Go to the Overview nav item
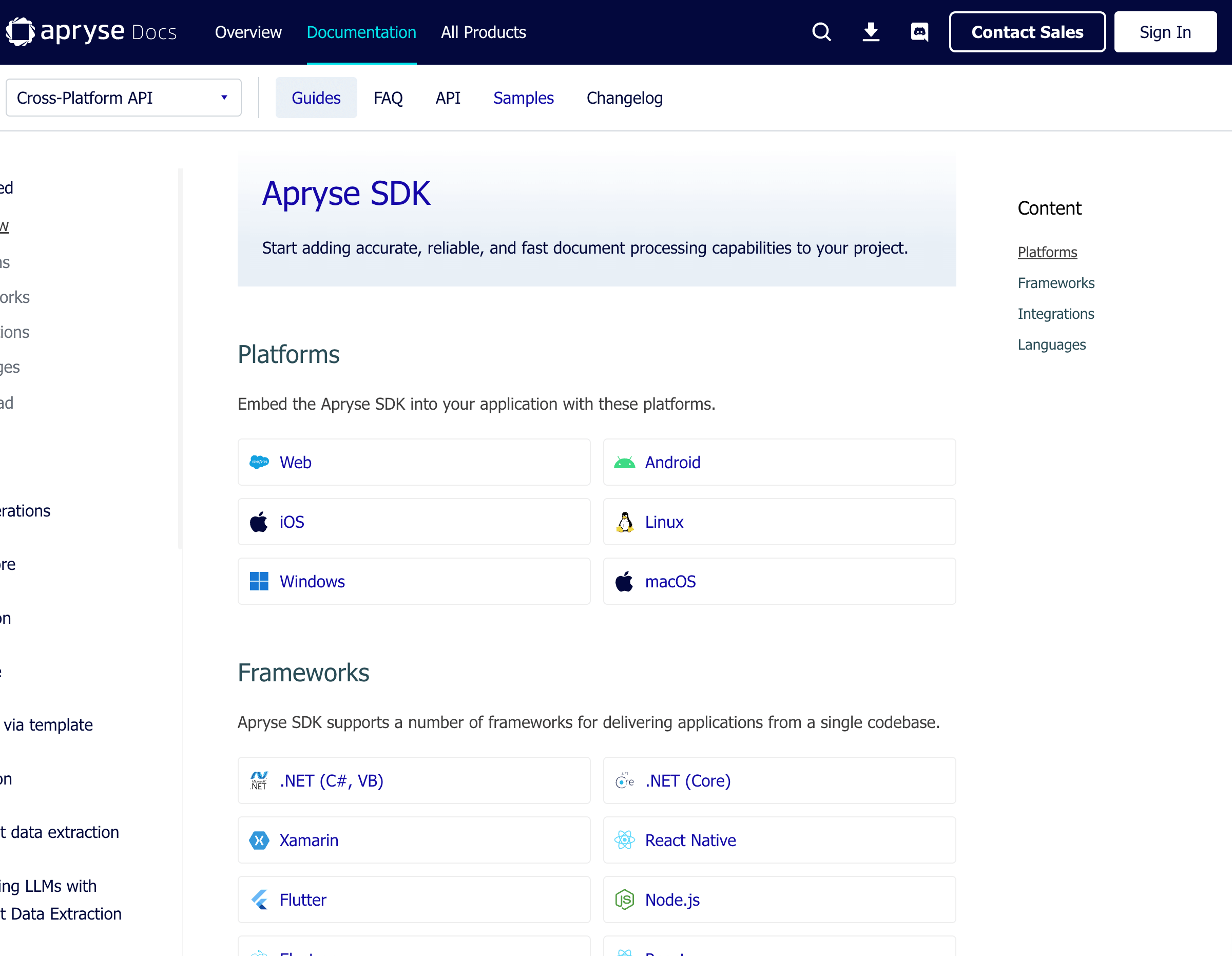The image size is (1232, 956). (248, 32)
